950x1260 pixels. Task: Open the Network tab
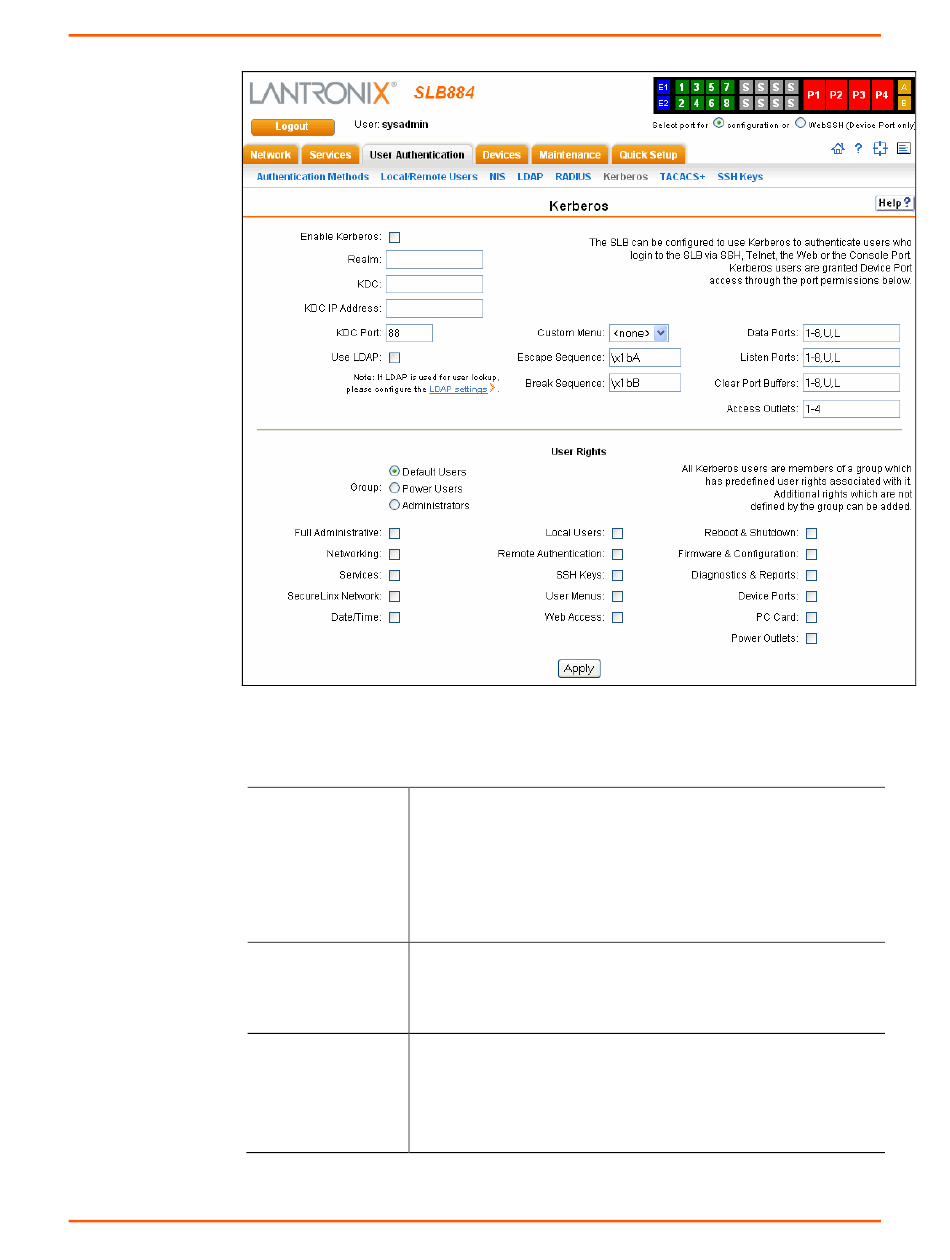click(x=270, y=155)
